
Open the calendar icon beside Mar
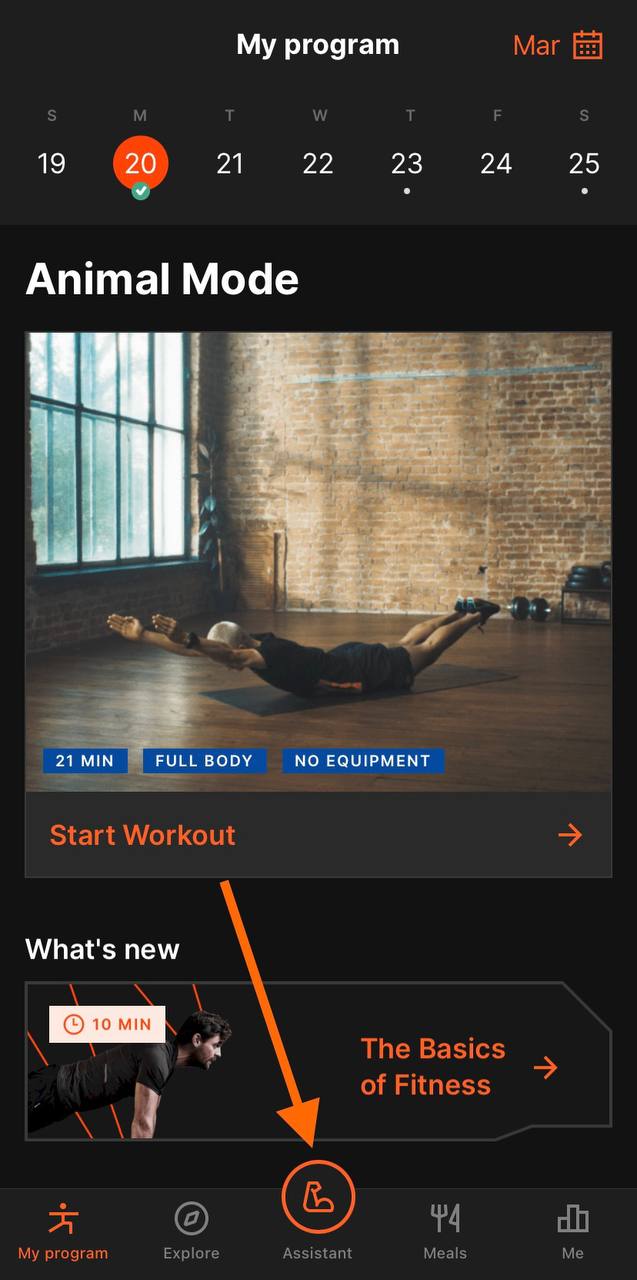(588, 45)
